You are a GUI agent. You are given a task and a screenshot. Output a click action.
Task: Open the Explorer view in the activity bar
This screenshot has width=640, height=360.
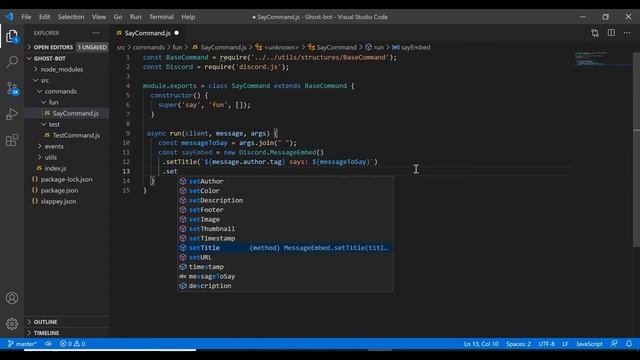pyautogui.click(x=12, y=36)
